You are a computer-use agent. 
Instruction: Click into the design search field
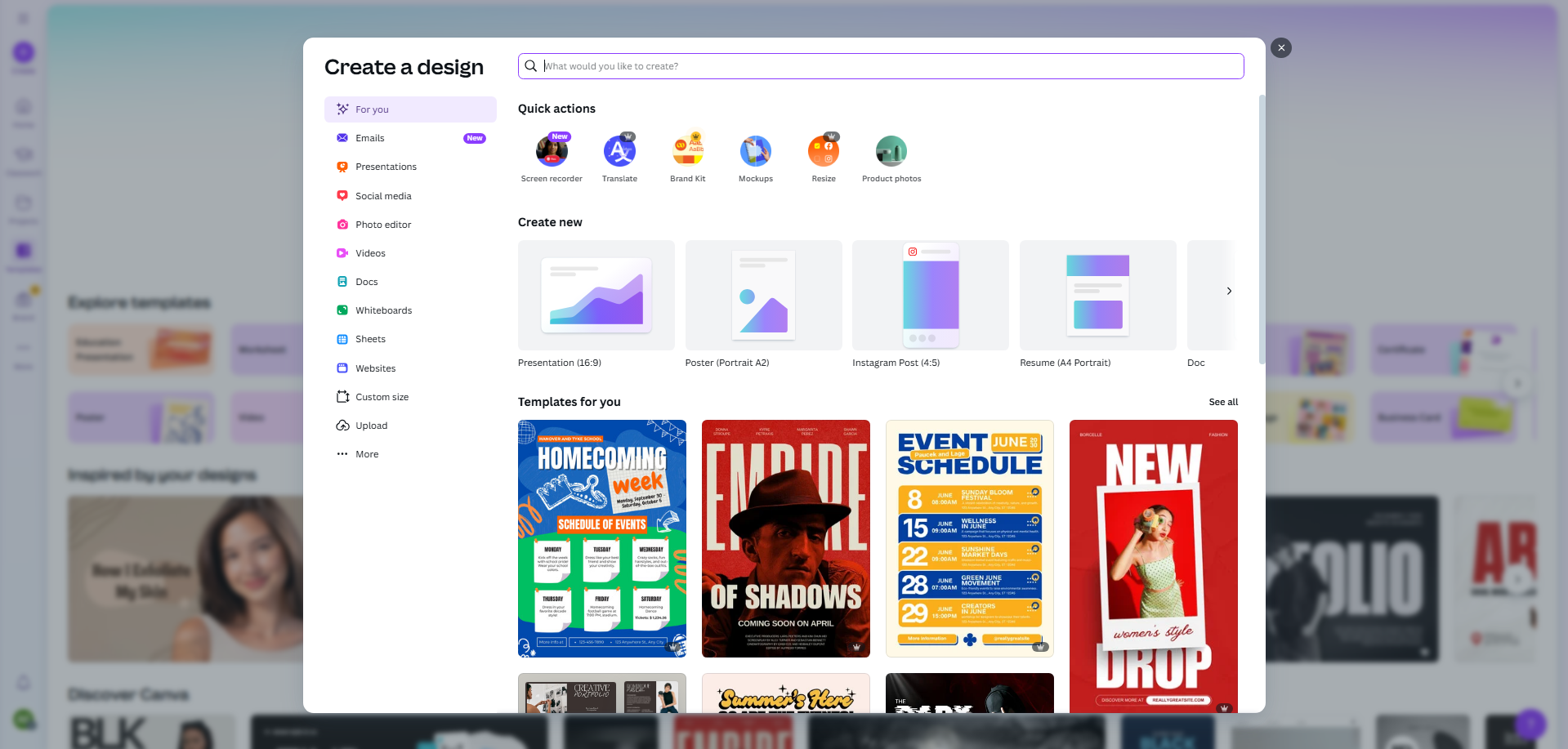pyautogui.click(x=881, y=66)
